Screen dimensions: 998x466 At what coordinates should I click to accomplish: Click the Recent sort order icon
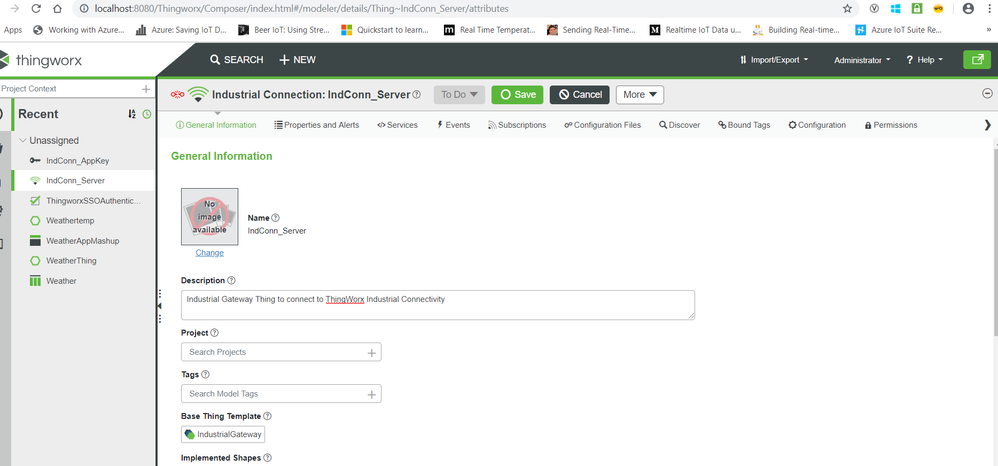pos(132,114)
